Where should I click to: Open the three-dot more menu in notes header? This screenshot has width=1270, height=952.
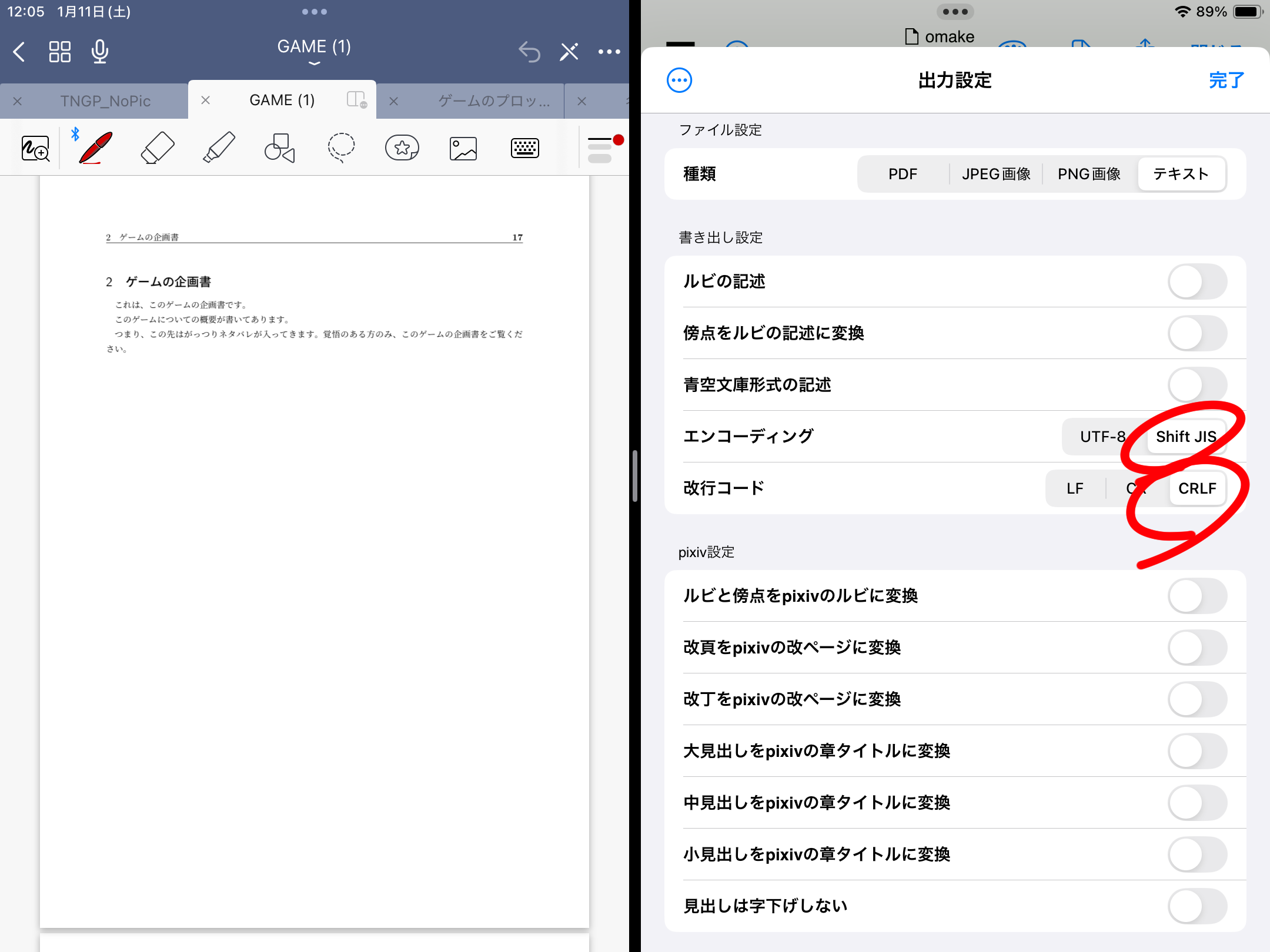point(609,52)
